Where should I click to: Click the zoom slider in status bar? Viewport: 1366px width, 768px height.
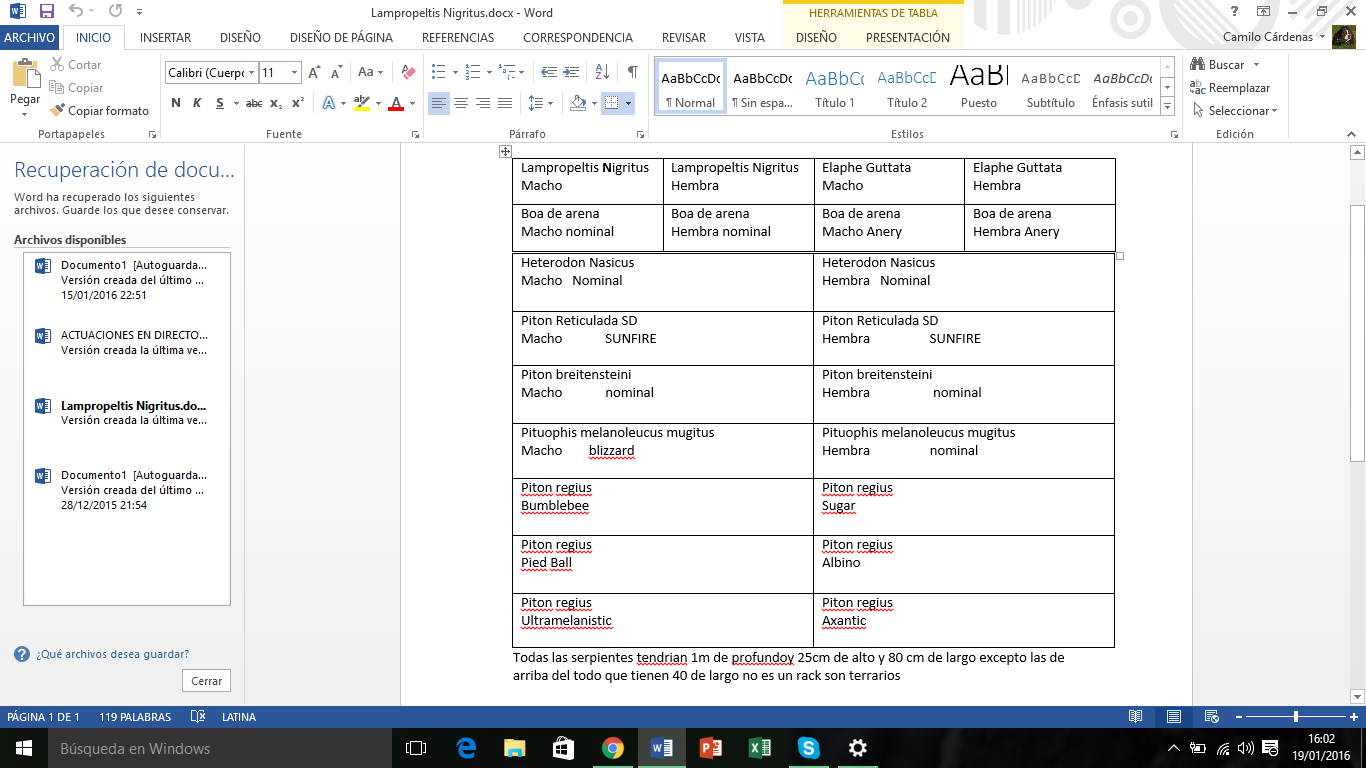pos(1296,717)
